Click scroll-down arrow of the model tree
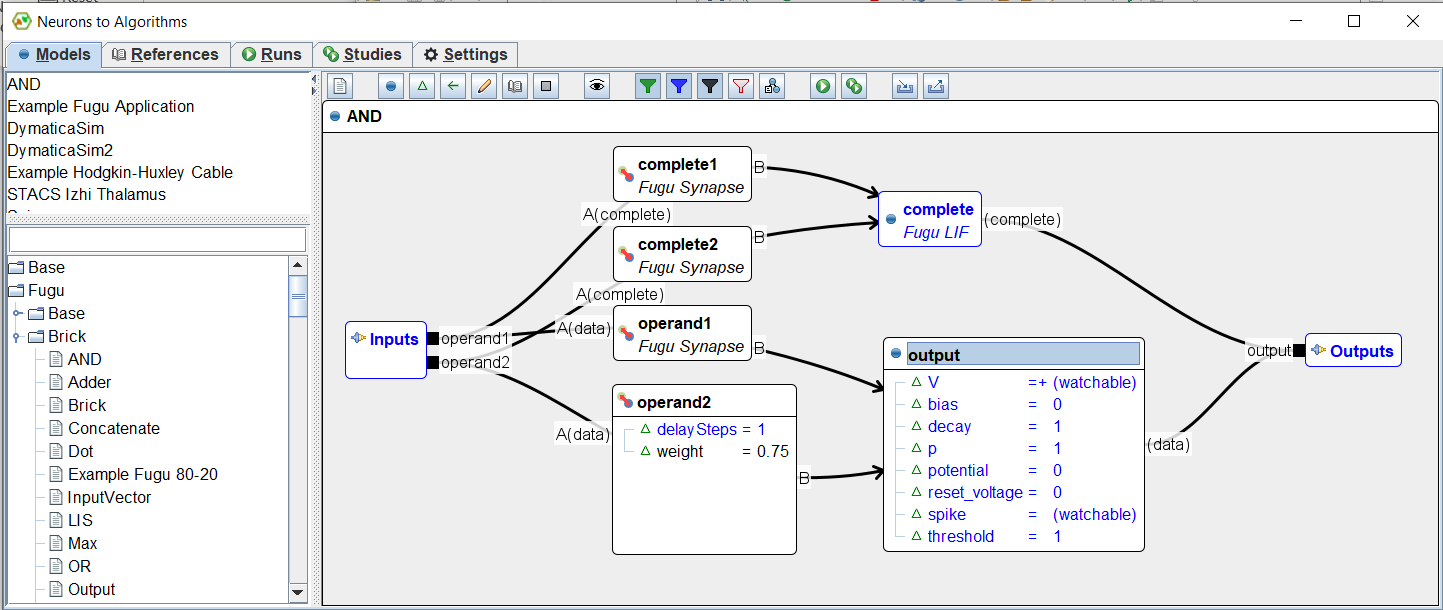The image size is (1443, 610). (x=297, y=592)
